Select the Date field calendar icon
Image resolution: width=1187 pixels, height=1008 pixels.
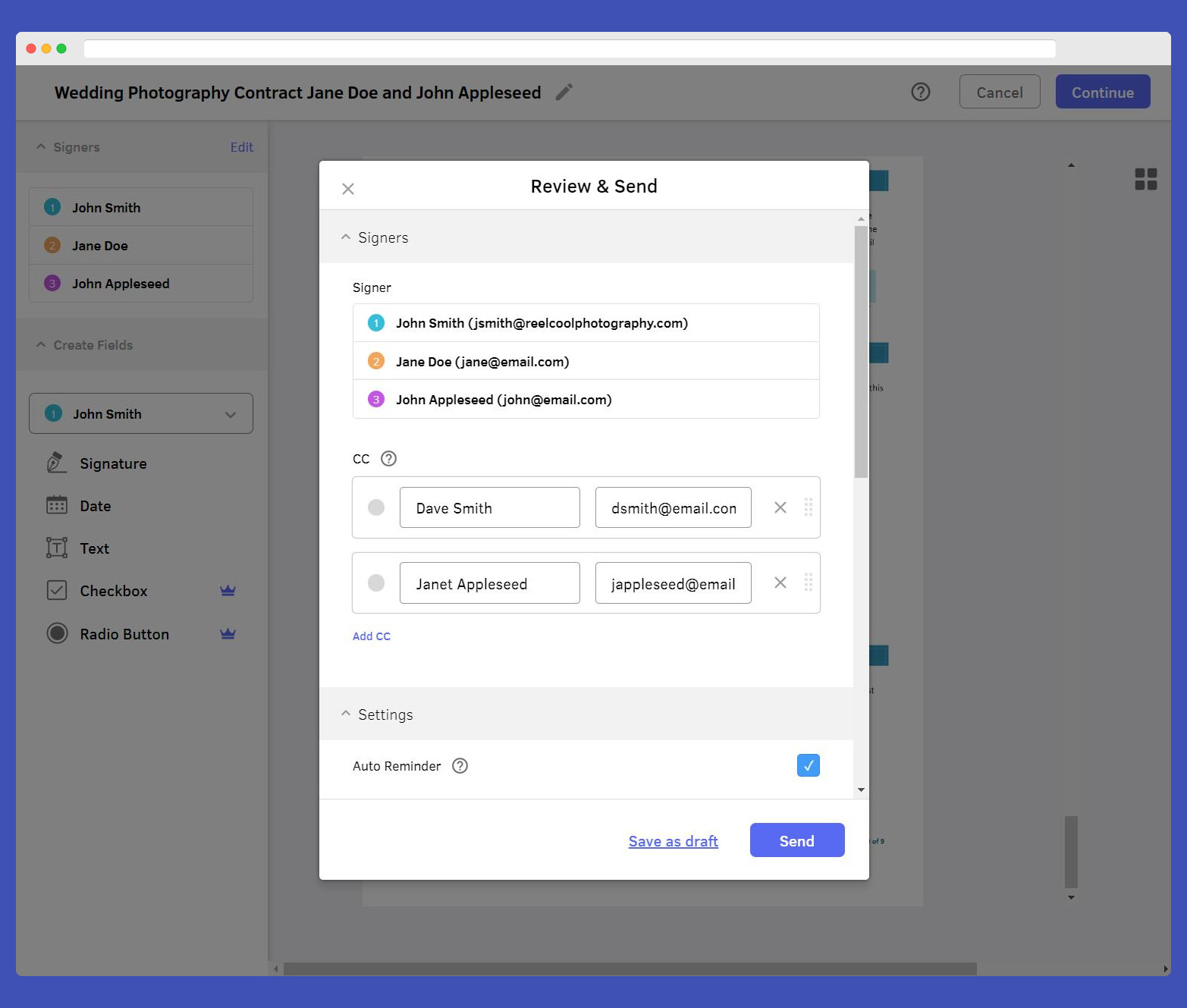coord(57,506)
